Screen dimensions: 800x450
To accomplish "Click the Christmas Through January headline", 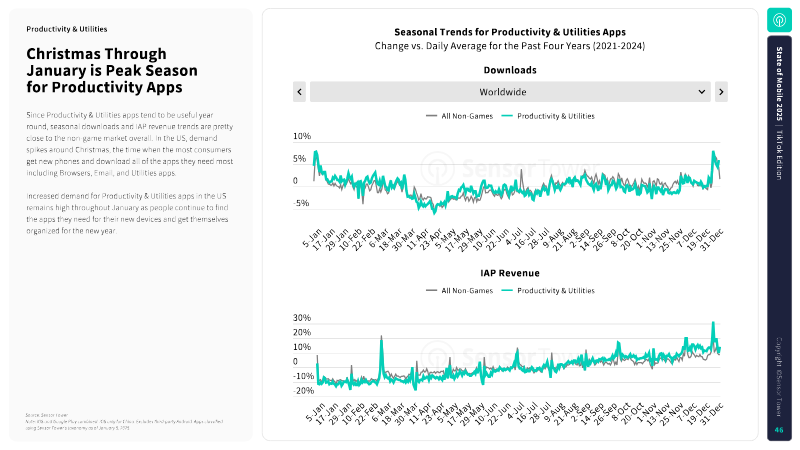I will click(x=112, y=71).
